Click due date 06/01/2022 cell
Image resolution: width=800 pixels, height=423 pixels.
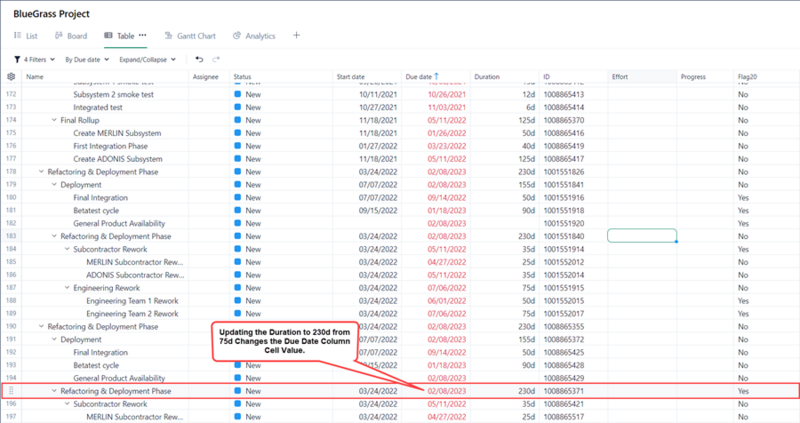coord(446,301)
